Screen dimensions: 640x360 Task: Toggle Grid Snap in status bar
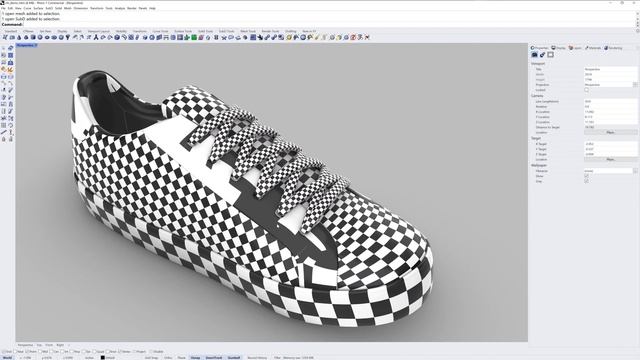coord(152,358)
